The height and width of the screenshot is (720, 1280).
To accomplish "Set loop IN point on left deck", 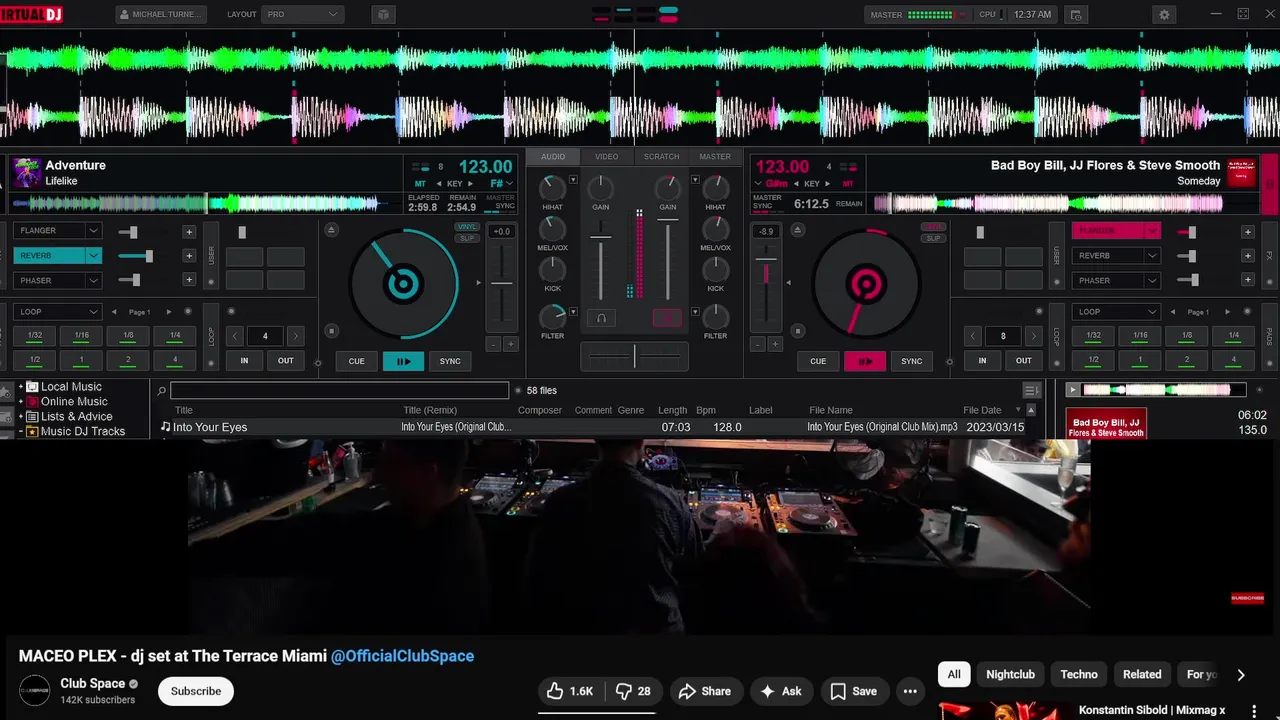I will pos(244,361).
